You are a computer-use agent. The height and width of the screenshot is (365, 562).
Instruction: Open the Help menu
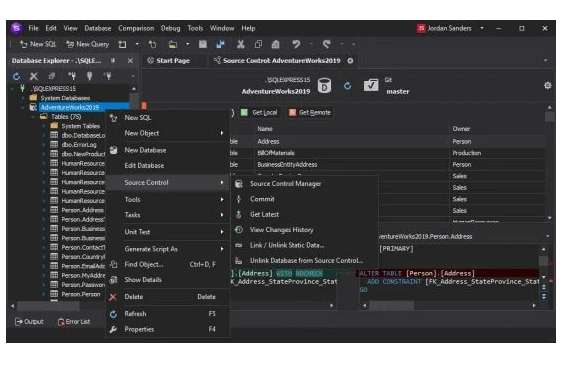tap(248, 28)
